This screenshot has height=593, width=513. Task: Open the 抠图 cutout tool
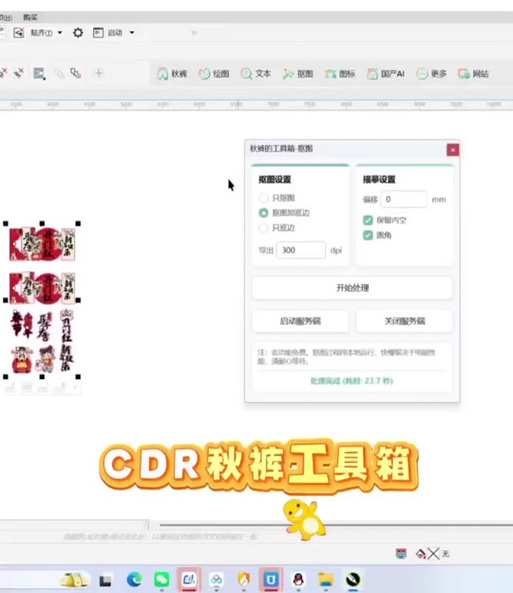click(298, 74)
